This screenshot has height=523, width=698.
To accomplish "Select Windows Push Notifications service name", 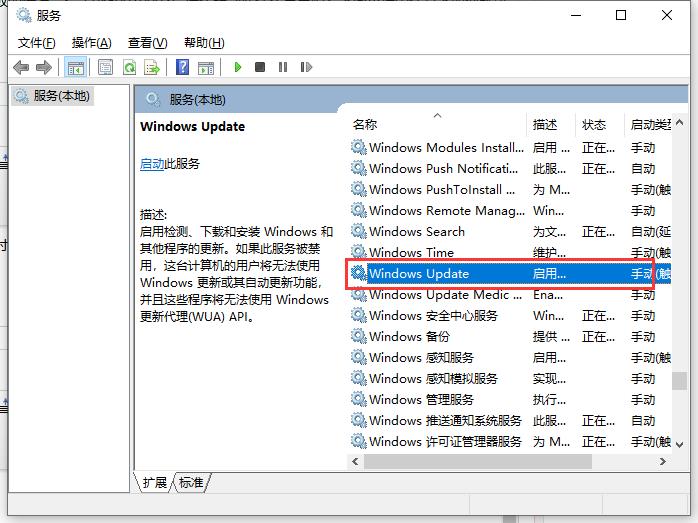I will tap(443, 169).
